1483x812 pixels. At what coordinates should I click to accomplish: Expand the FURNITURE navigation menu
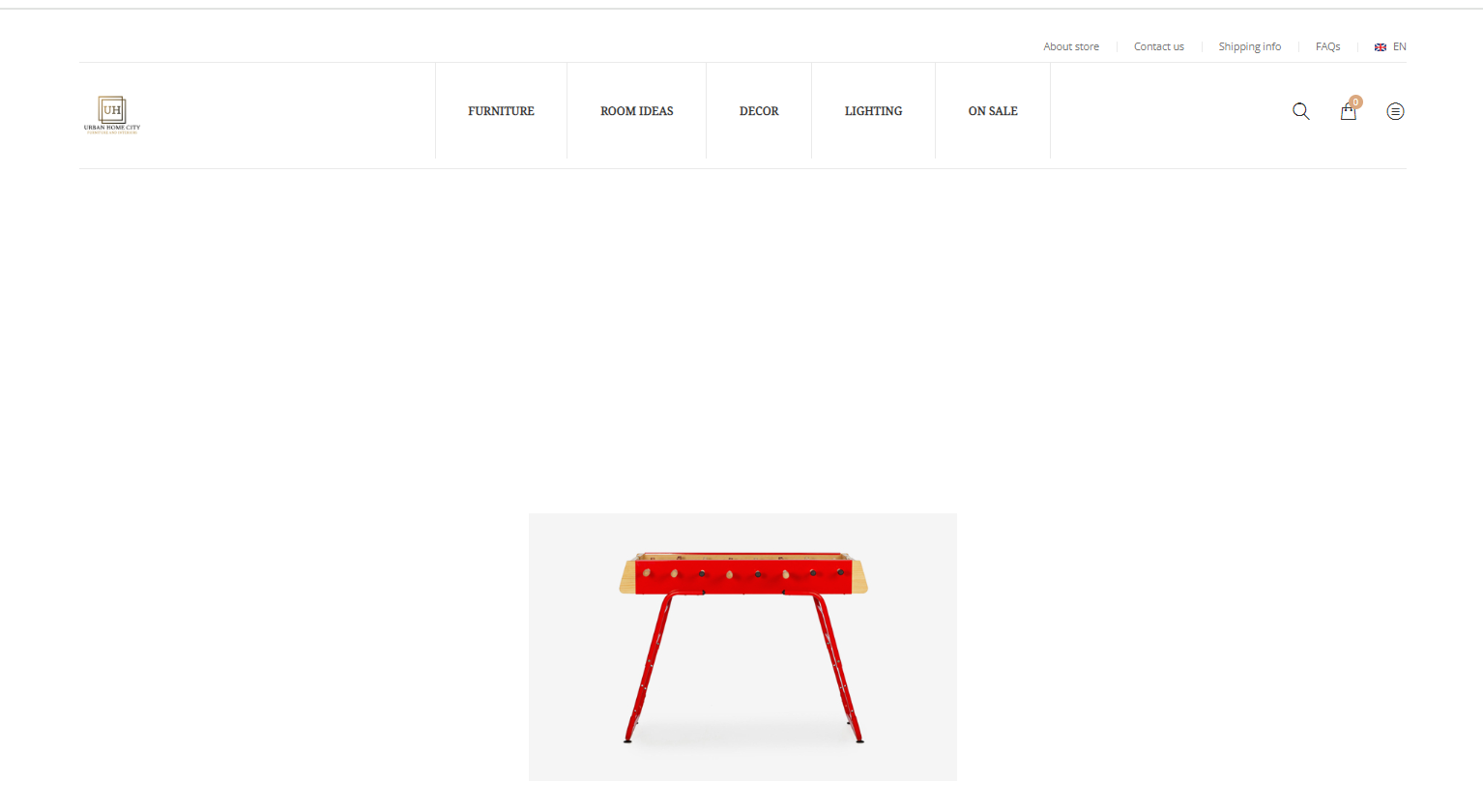[x=501, y=111]
